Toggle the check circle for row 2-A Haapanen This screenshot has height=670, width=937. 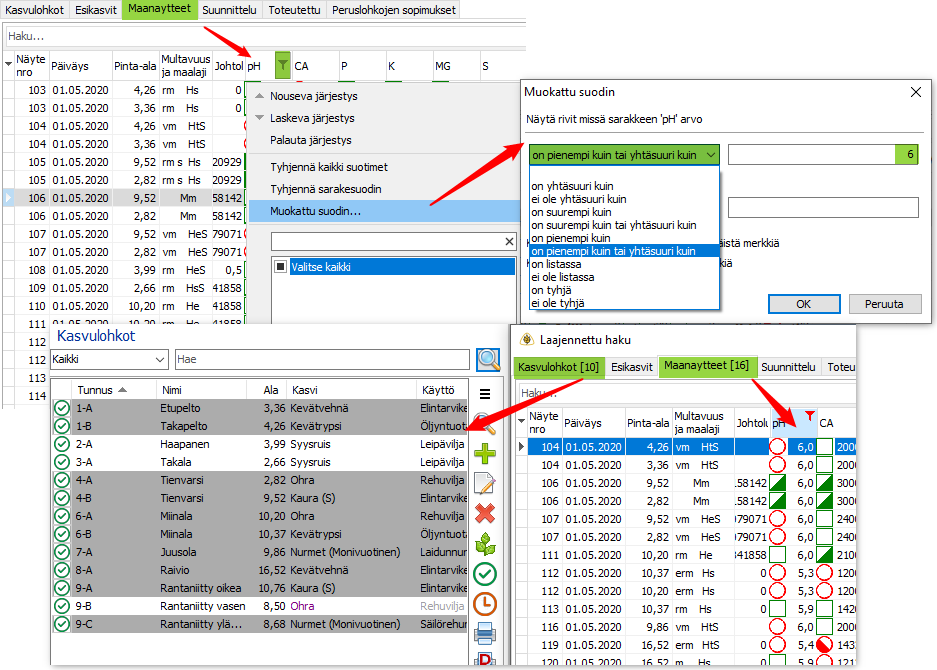click(x=62, y=444)
